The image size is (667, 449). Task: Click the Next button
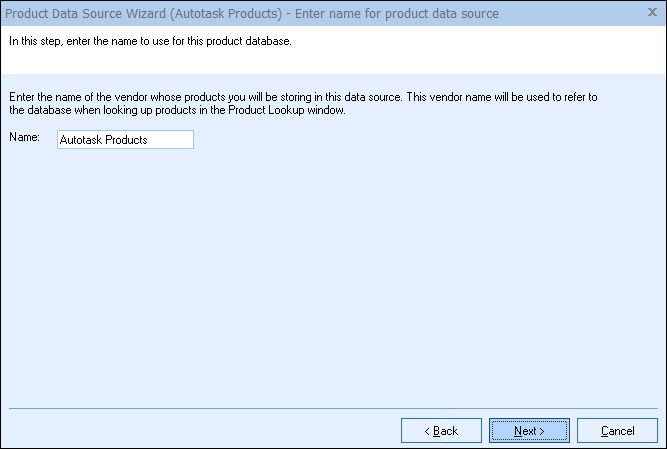point(529,430)
